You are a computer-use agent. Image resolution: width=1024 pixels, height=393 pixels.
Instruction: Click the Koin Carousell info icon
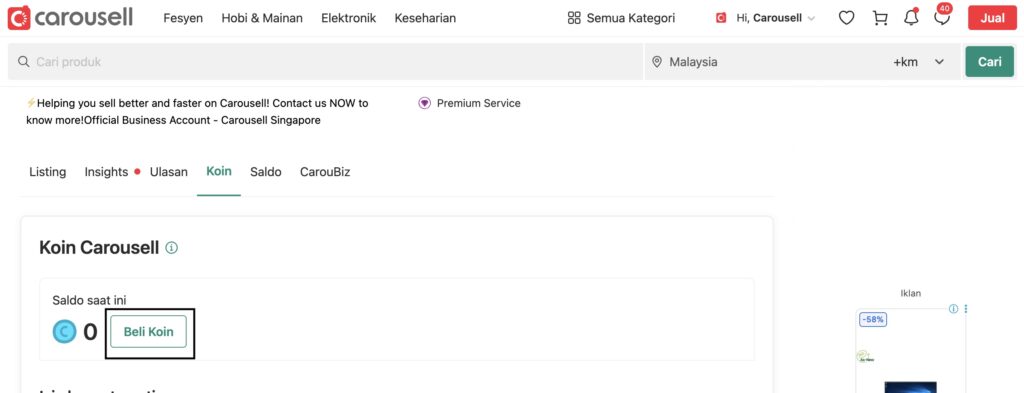172,248
